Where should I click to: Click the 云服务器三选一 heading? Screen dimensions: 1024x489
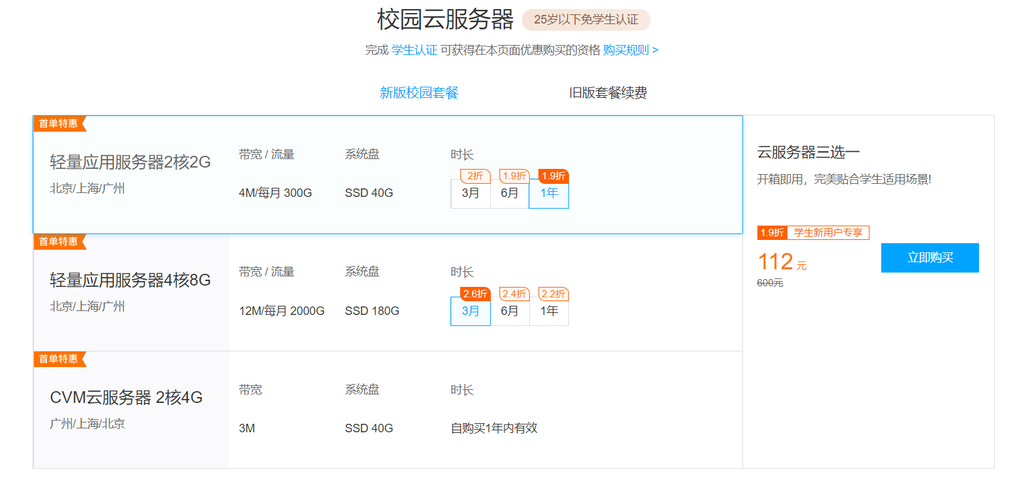pos(808,153)
